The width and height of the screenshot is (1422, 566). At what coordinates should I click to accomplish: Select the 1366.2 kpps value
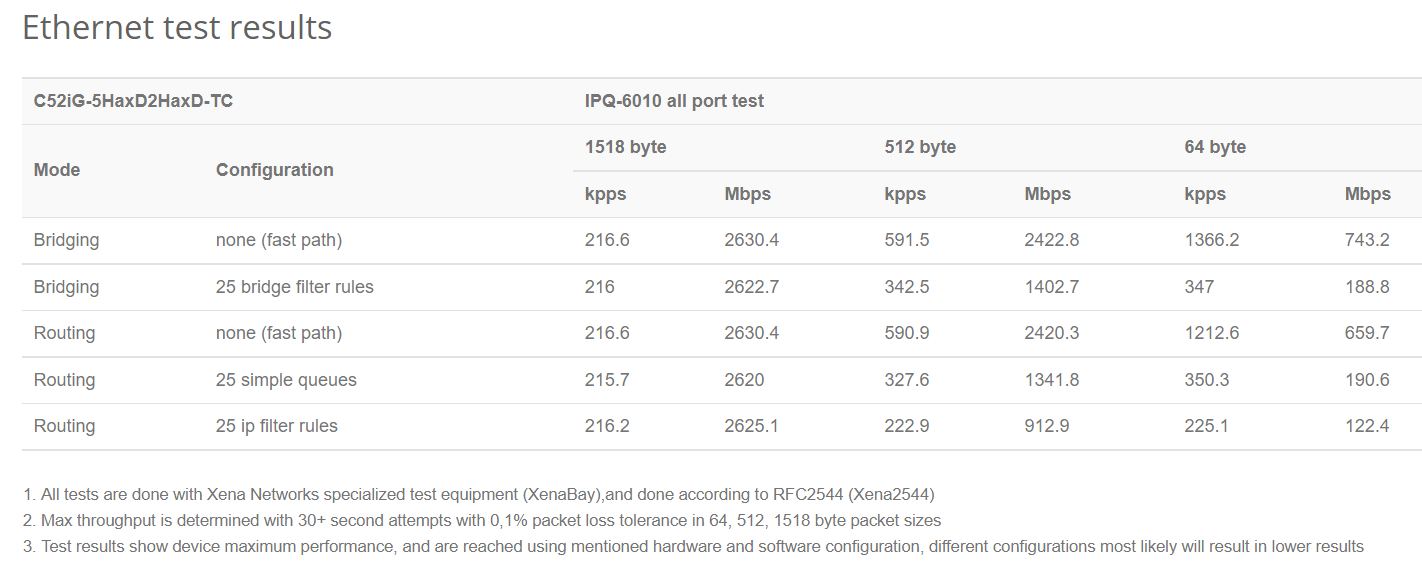(x=1211, y=240)
